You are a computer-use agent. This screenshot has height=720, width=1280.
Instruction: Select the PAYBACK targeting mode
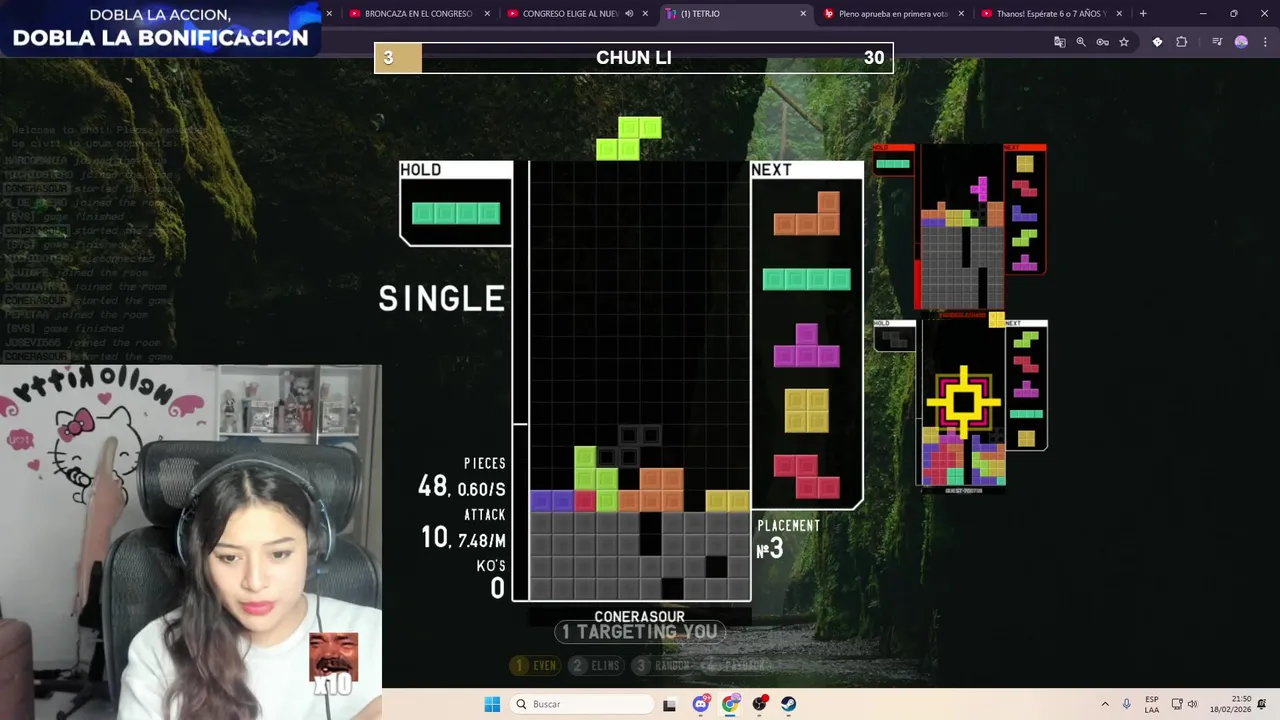(735, 665)
